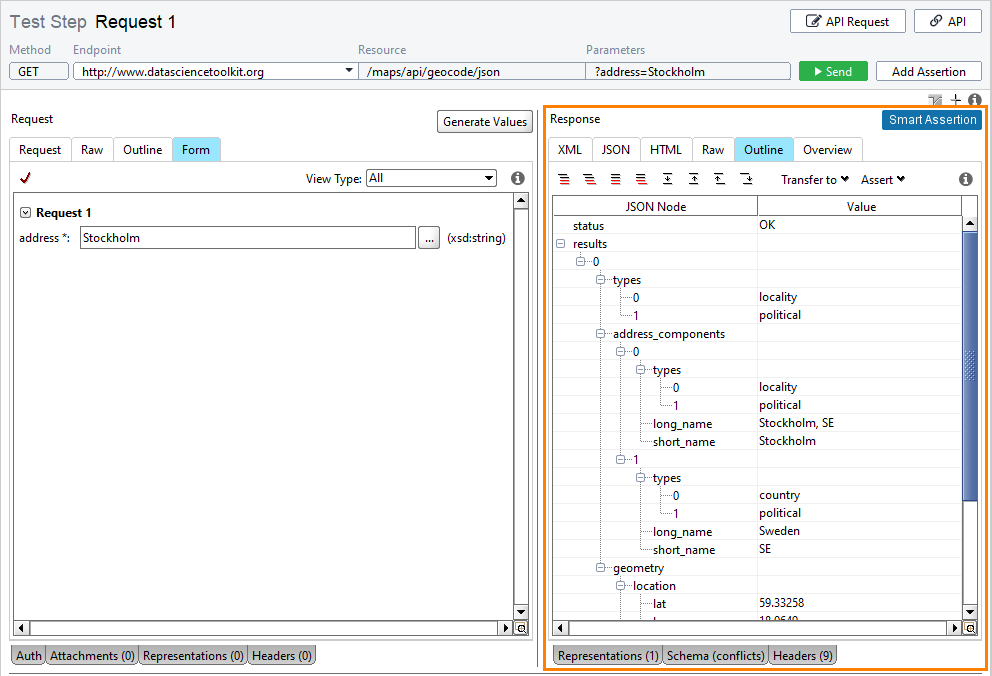Click the value 'Sweden'
Viewport: 992px width, 676px height.
pos(779,531)
